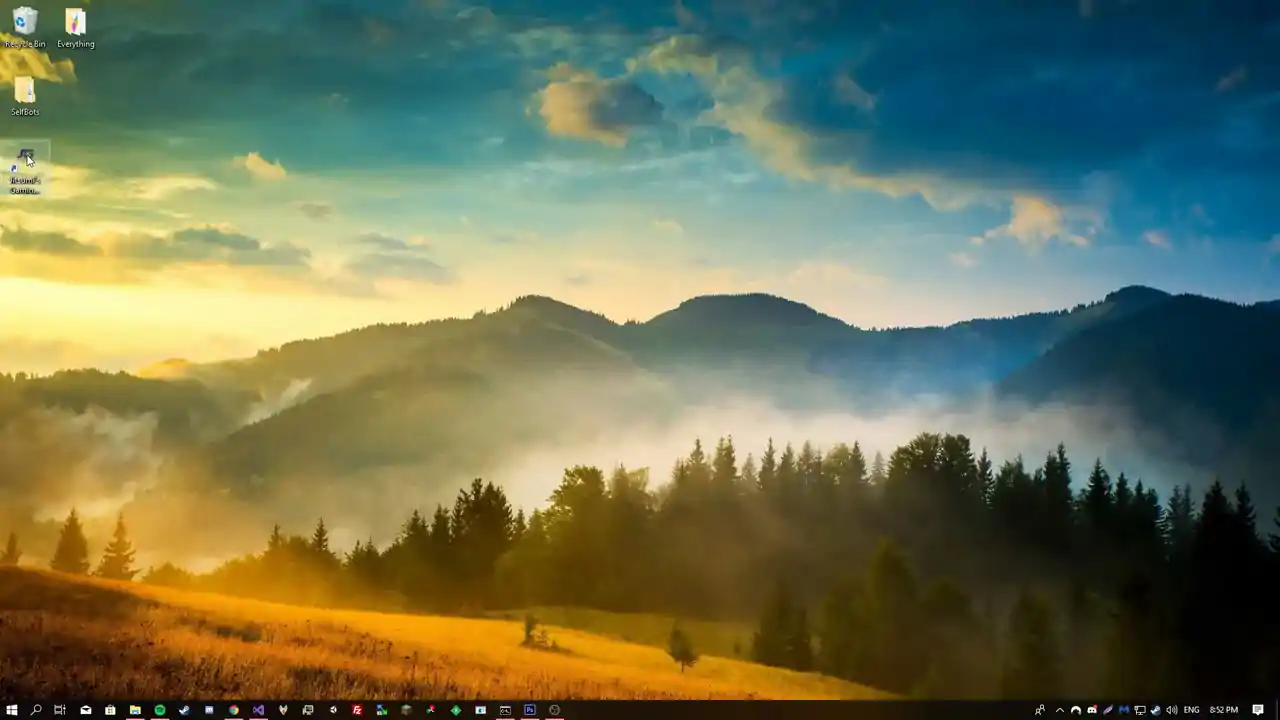
Task: Open File Explorer on the taskbar
Action: pyautogui.click(x=135, y=710)
